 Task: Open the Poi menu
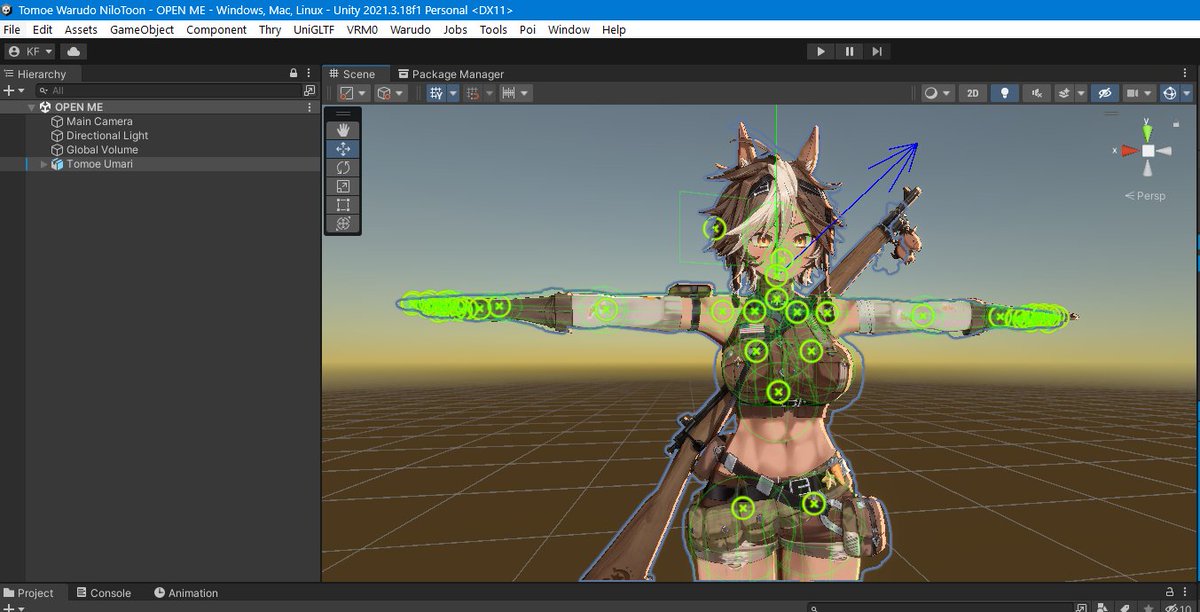[x=527, y=30]
